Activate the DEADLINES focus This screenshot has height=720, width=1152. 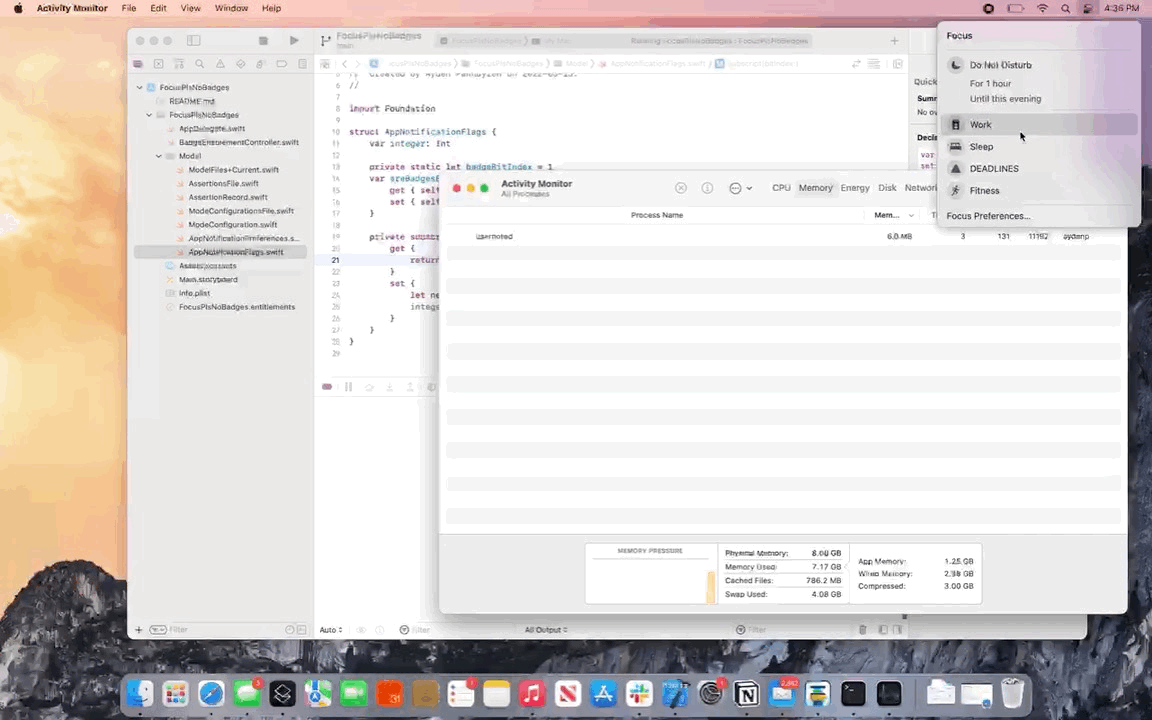point(1038,168)
